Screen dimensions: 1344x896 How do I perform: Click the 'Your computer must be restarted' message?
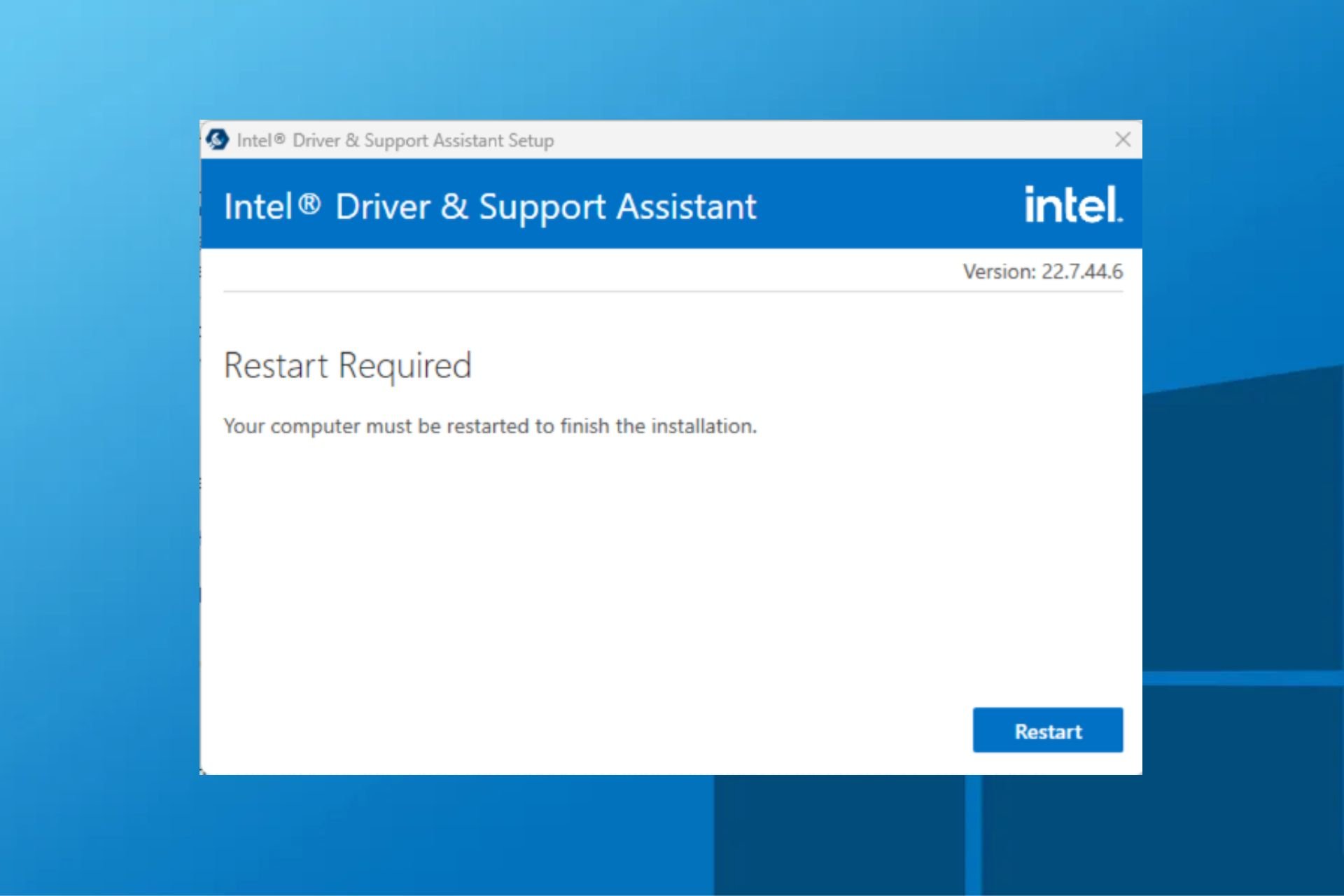point(490,426)
